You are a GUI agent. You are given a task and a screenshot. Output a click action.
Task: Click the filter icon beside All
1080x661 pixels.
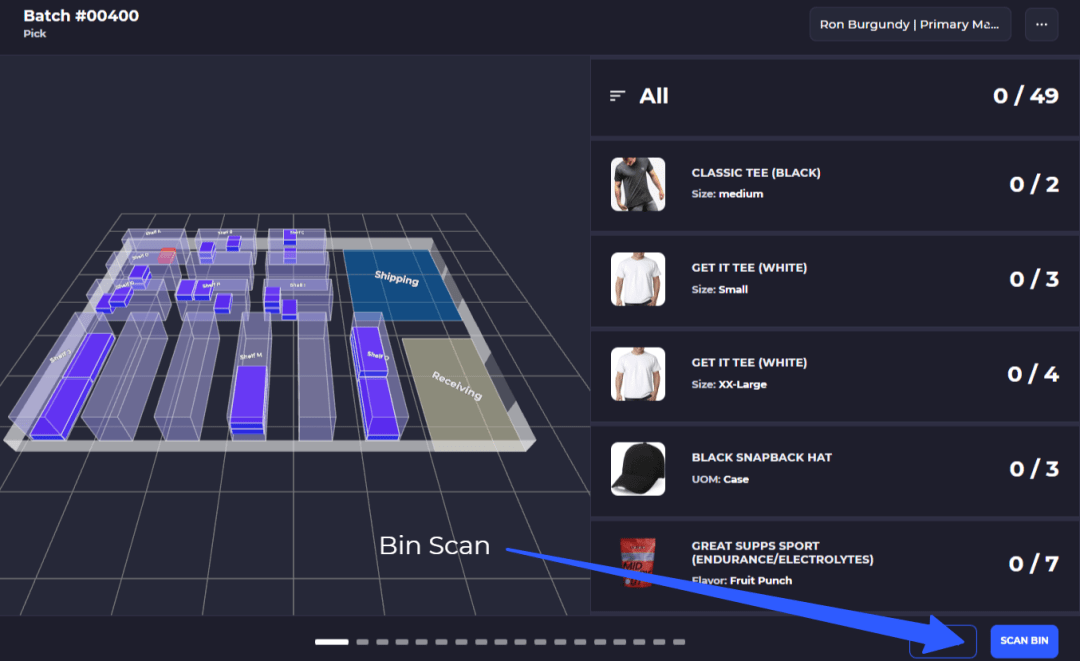[x=617, y=96]
